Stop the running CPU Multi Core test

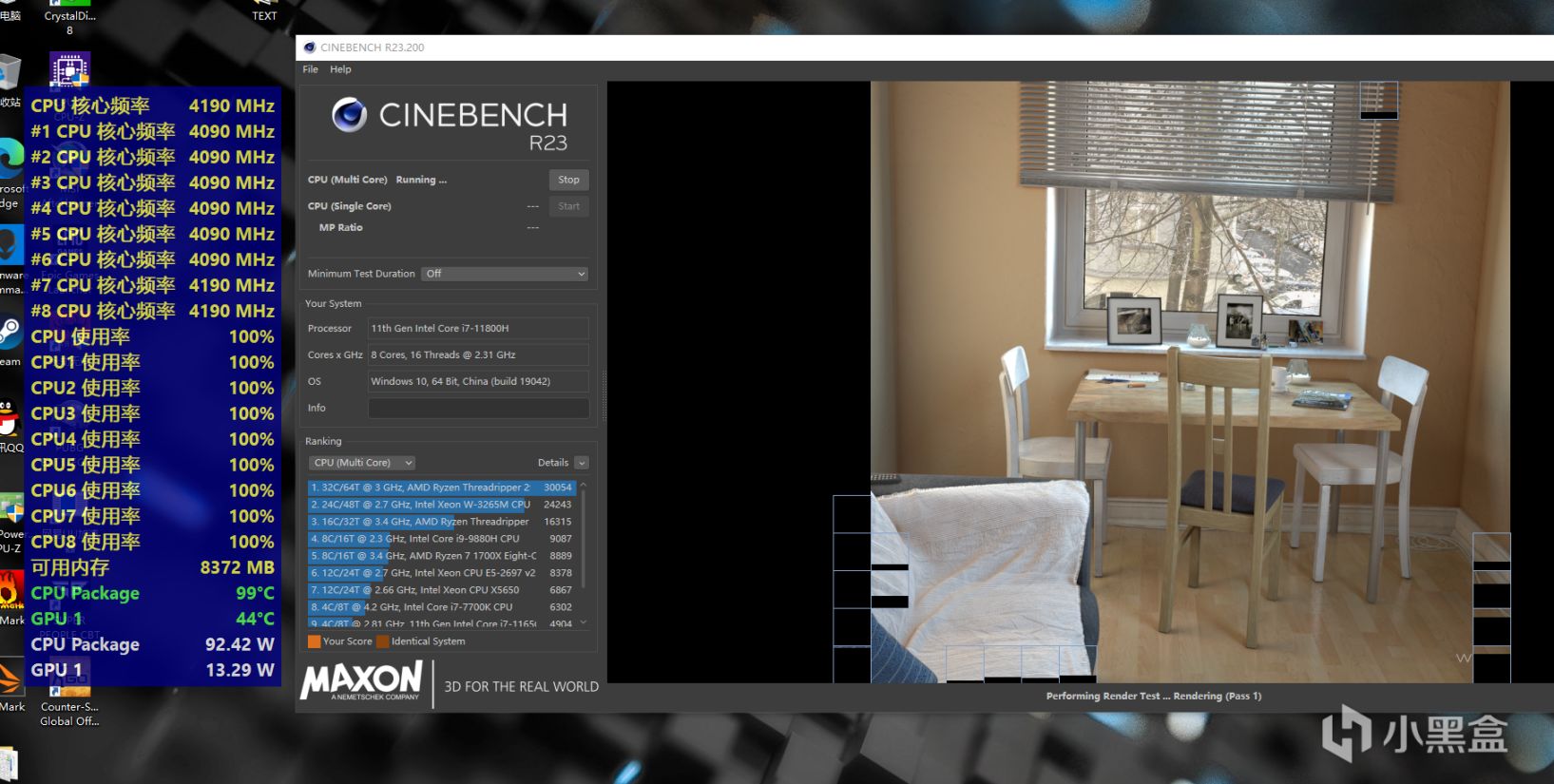[568, 180]
